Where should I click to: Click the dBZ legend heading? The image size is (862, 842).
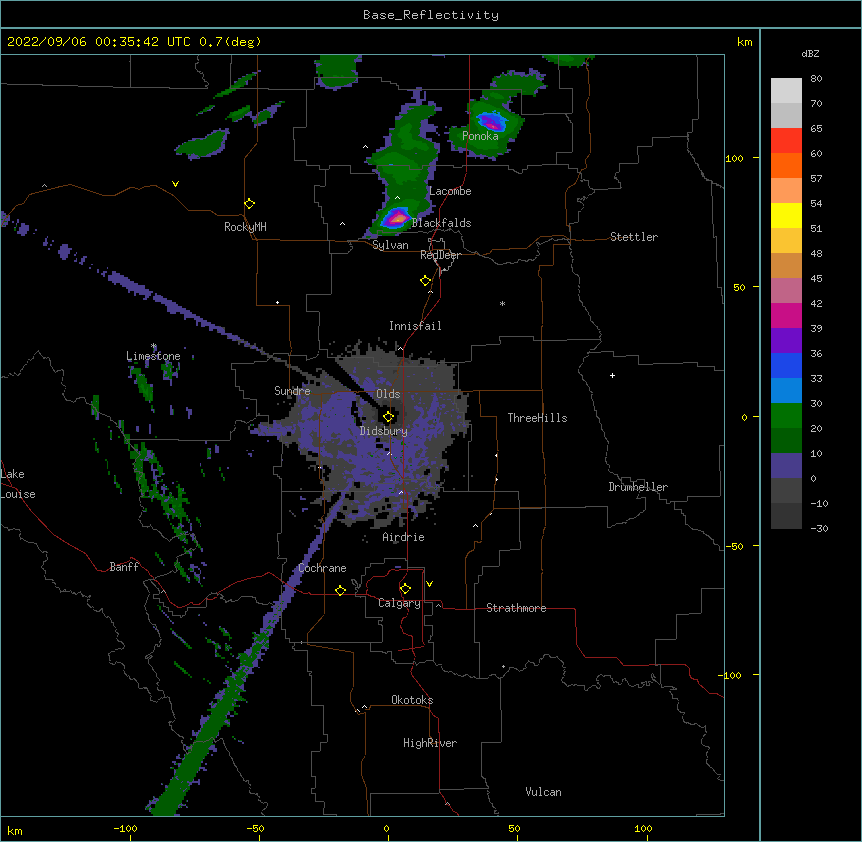coord(810,53)
